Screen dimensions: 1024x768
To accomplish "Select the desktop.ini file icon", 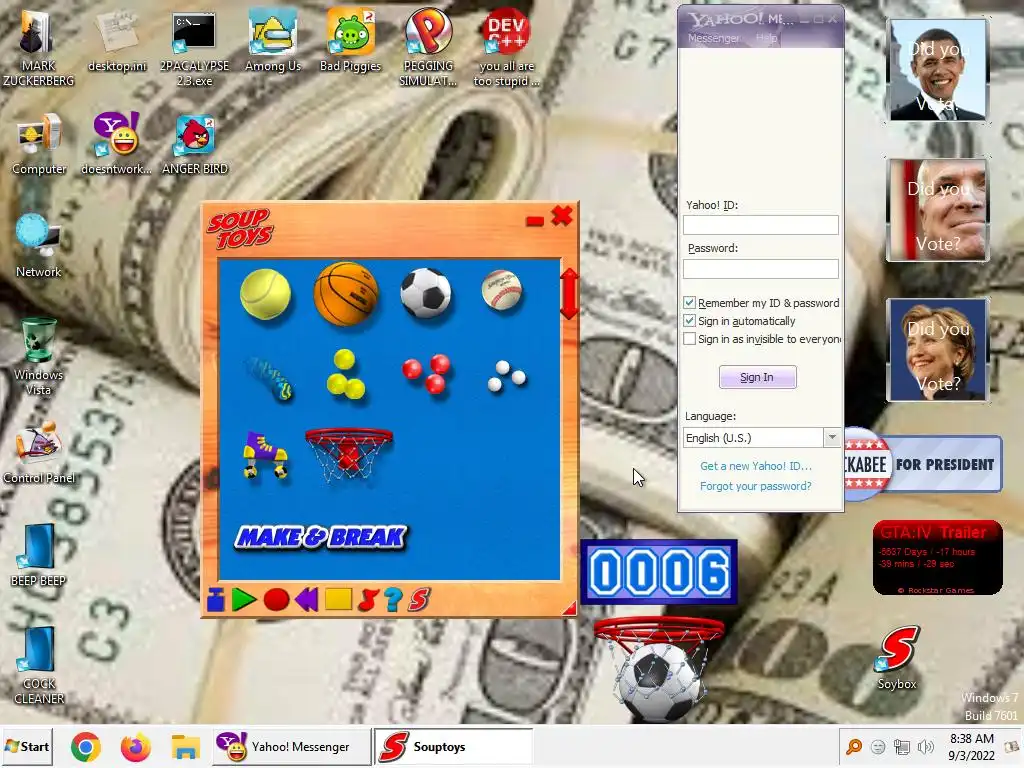I will tap(117, 41).
